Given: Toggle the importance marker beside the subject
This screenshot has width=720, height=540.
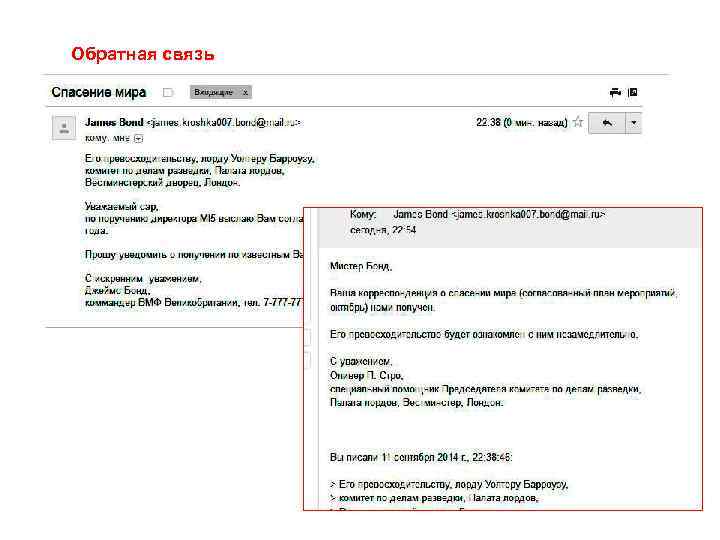Looking at the screenshot, I should [168, 92].
